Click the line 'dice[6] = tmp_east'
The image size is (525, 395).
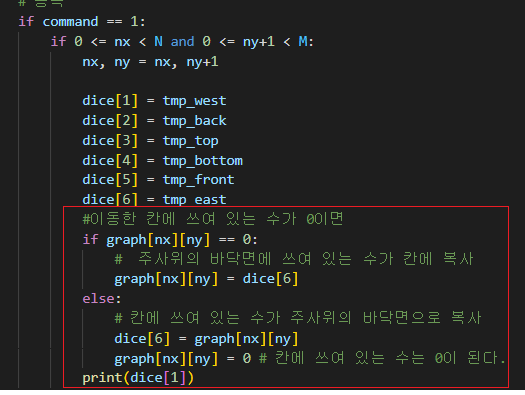154,200
